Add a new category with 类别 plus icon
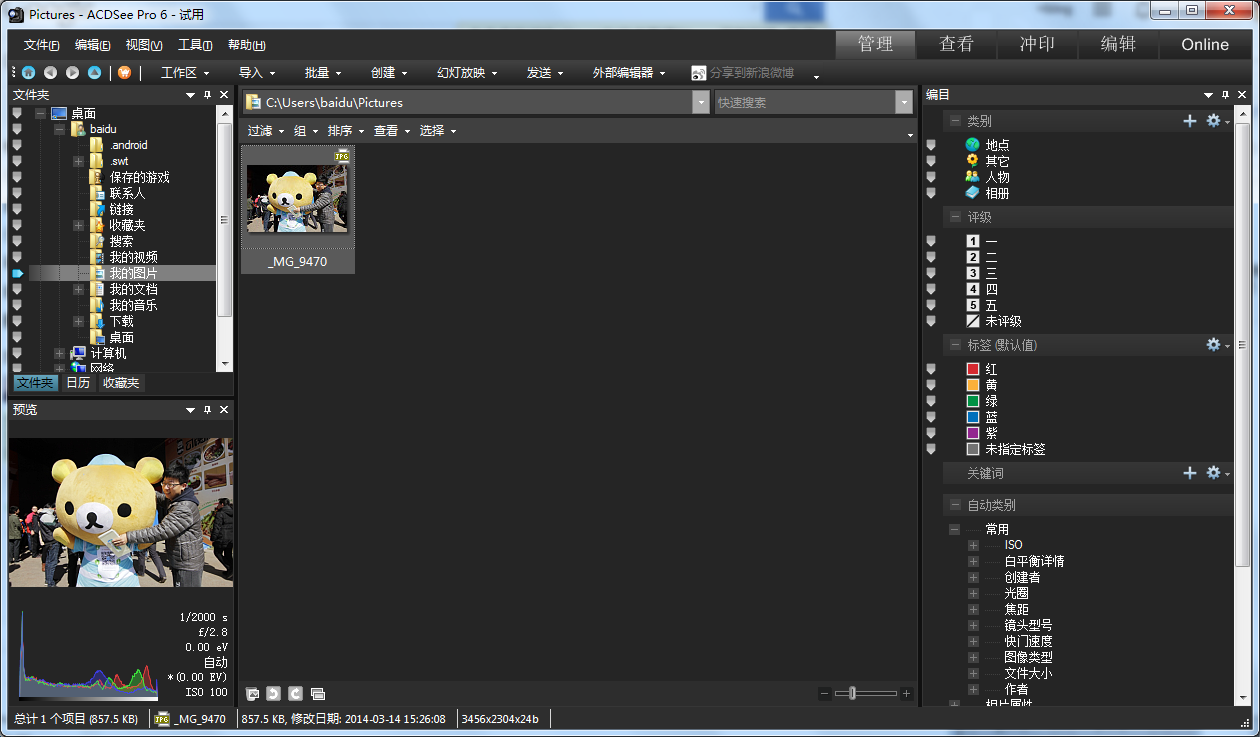This screenshot has height=737, width=1260. point(1190,121)
